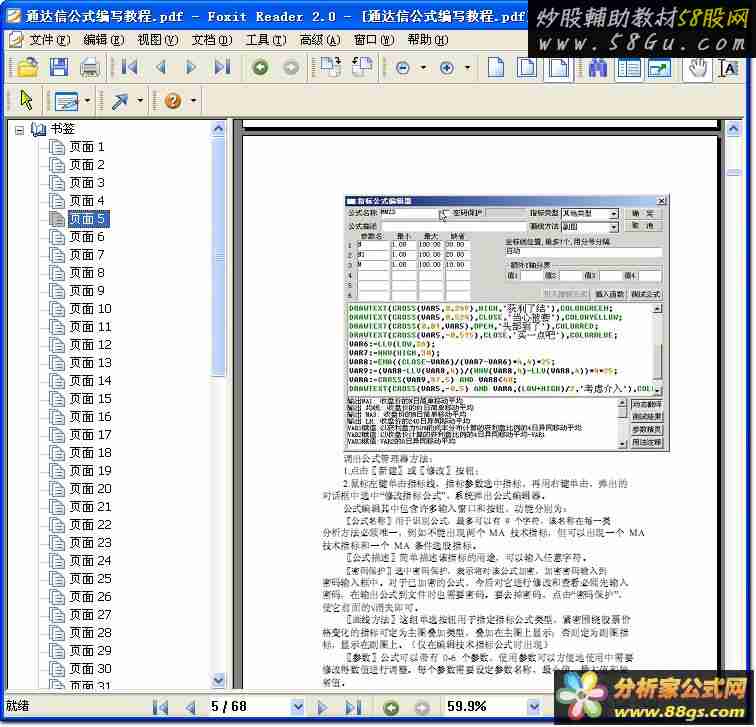Click the full screen view icon
This screenshot has height=727, width=756.
point(660,68)
